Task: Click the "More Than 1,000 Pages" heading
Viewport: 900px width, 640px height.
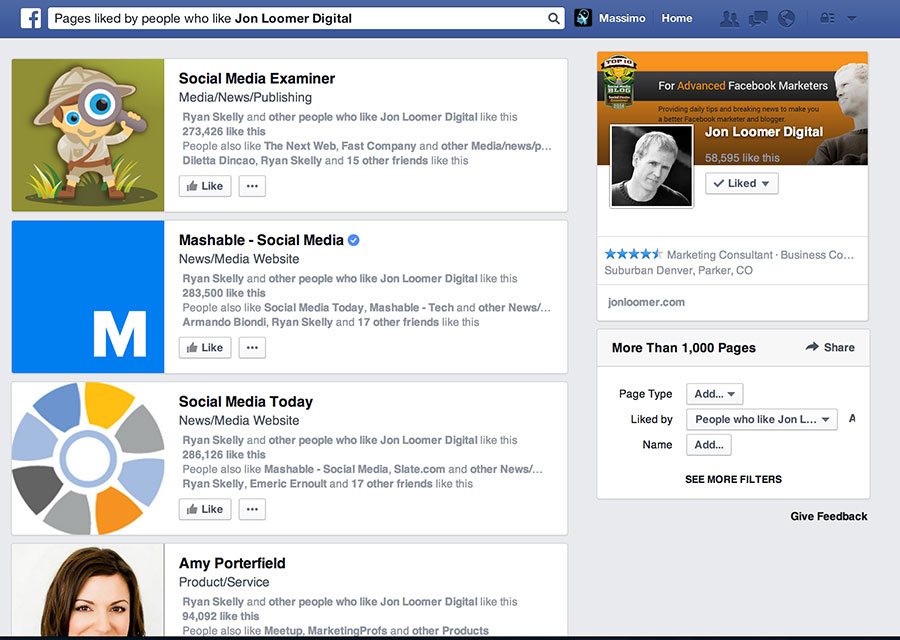Action: (x=684, y=348)
